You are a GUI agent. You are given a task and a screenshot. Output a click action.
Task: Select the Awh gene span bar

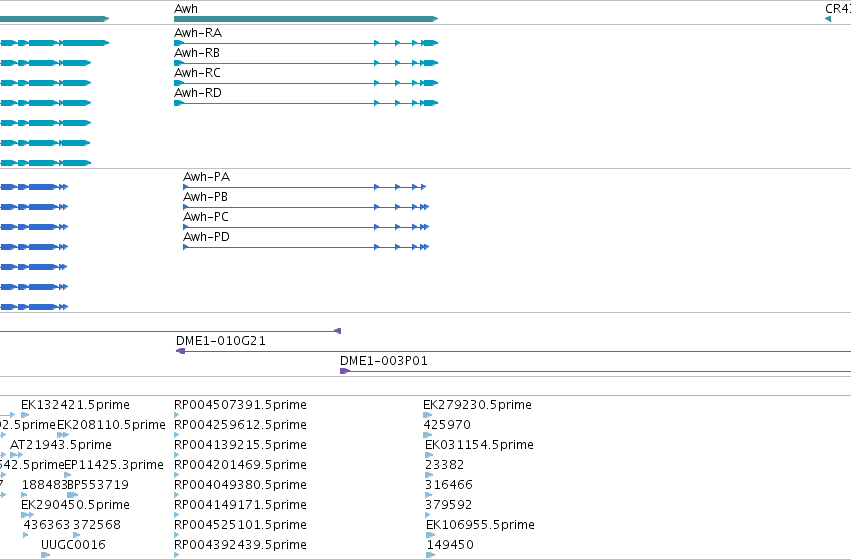click(x=306, y=19)
